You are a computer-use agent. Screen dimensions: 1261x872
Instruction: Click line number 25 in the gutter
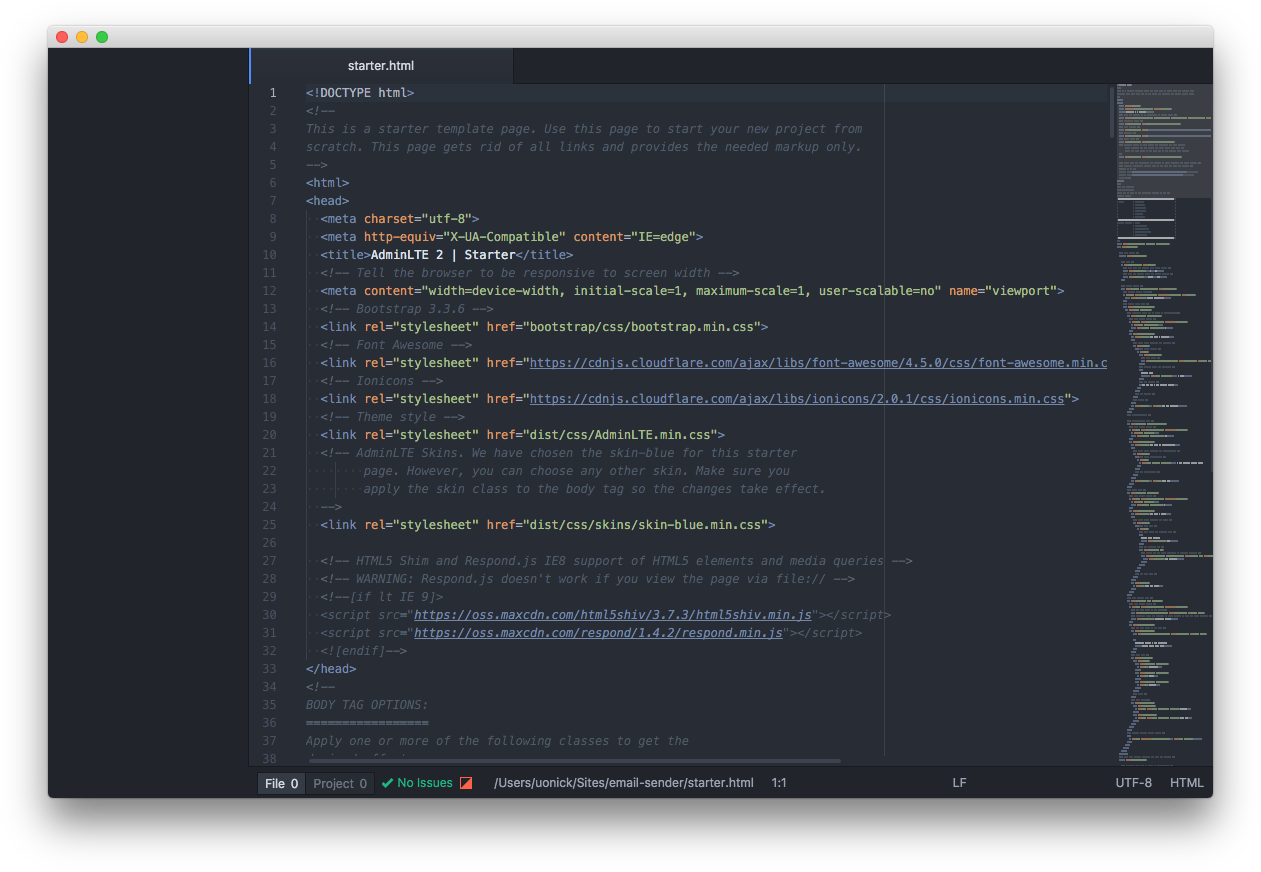coord(269,525)
